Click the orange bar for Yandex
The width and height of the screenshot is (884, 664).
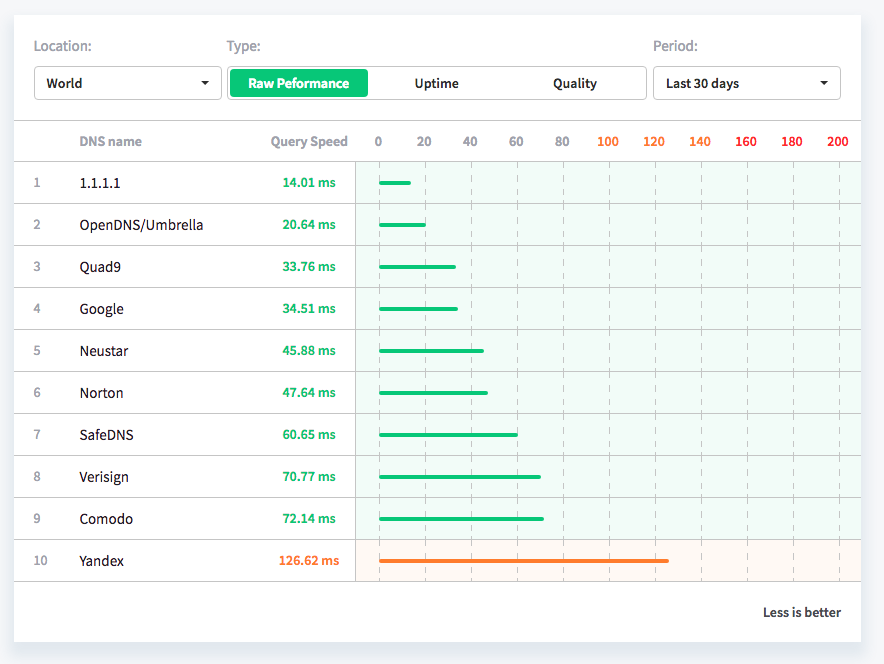[x=524, y=561]
